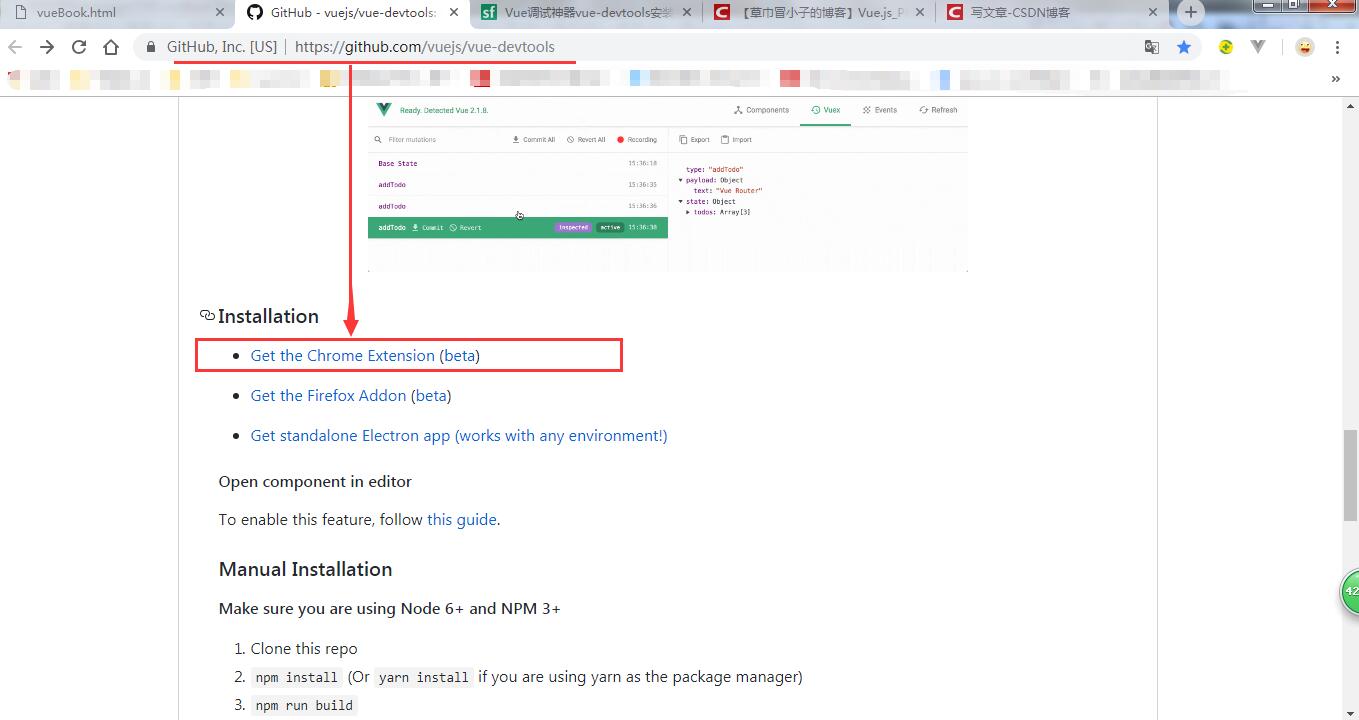Close the vueBook.html tab

(x=220, y=13)
